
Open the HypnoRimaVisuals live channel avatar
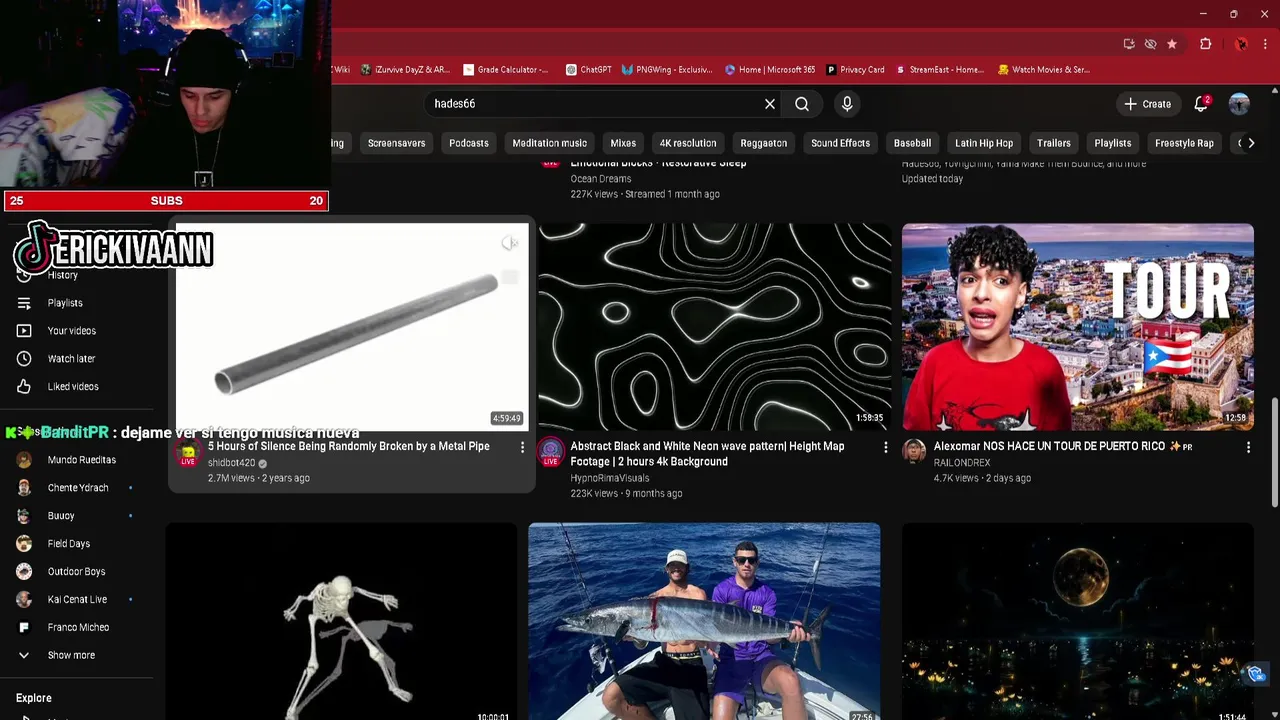pyautogui.click(x=551, y=452)
